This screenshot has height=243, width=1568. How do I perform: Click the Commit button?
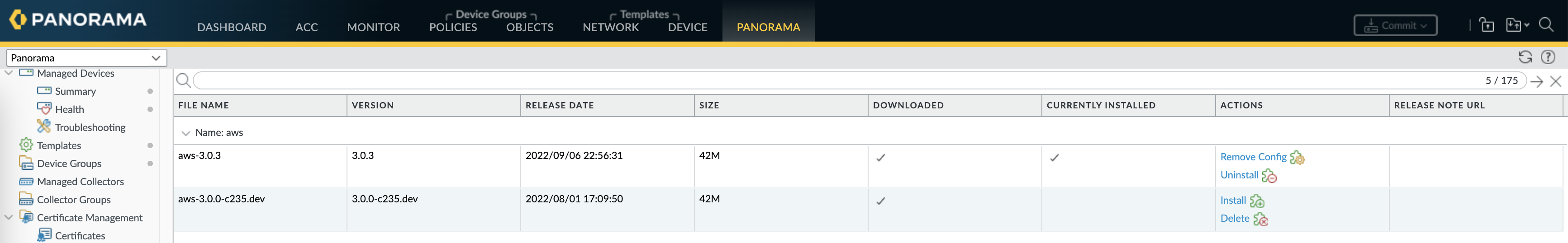coord(1395,25)
